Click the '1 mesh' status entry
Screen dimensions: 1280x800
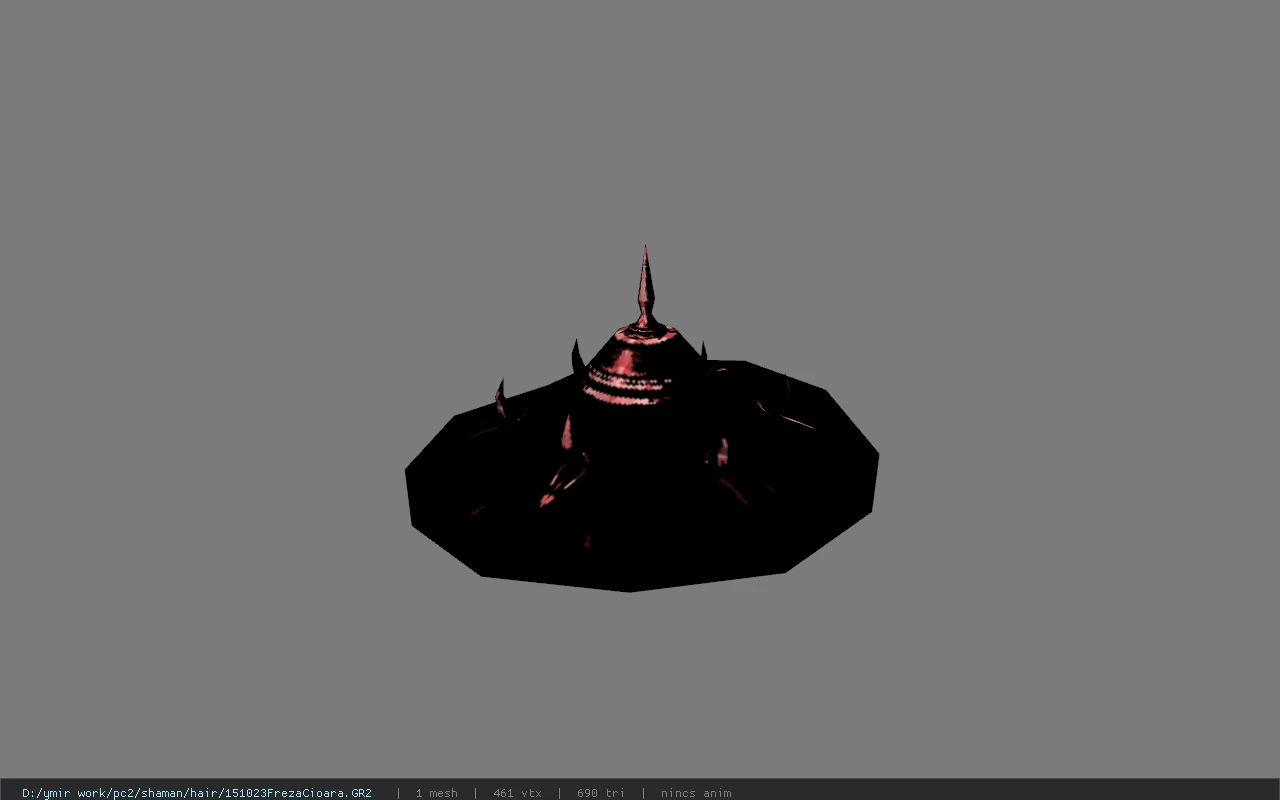coord(437,793)
